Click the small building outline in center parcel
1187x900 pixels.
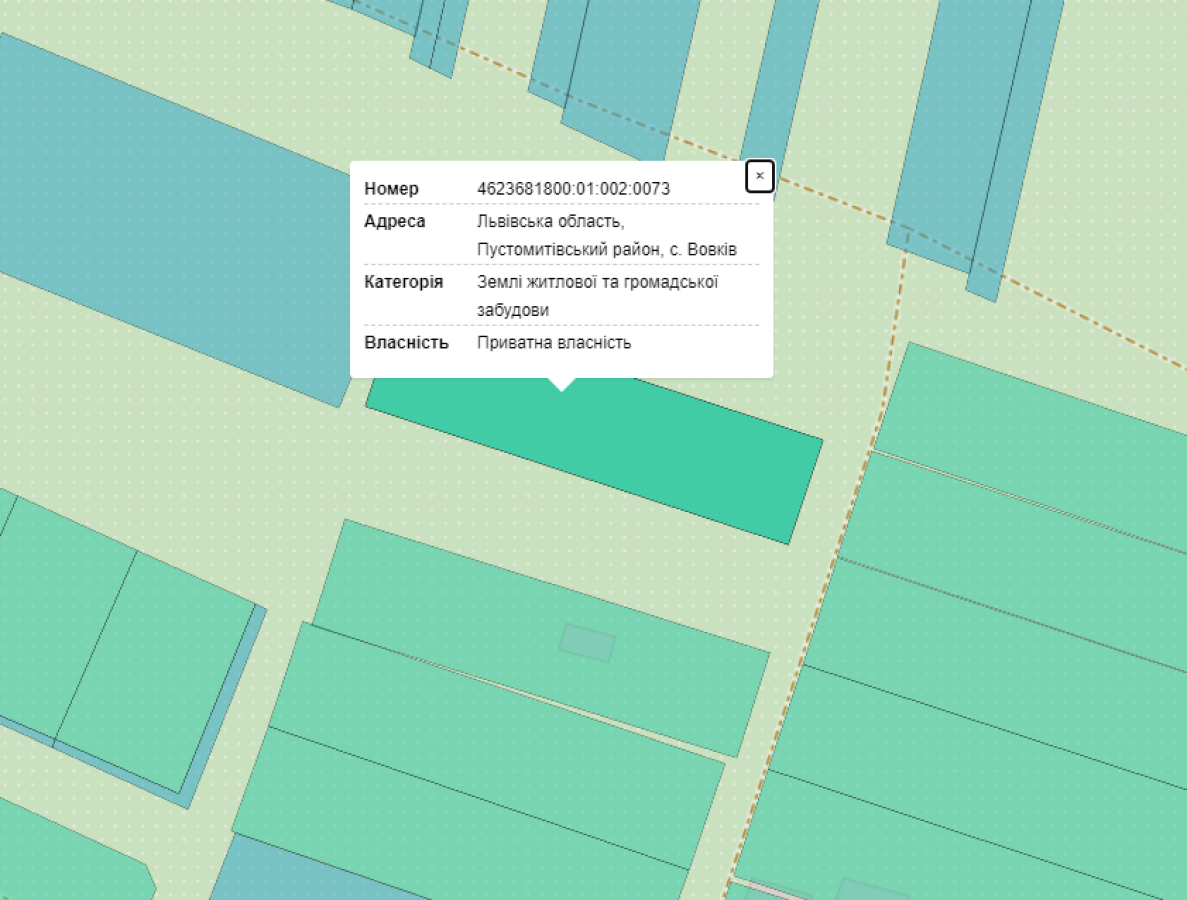point(587,643)
